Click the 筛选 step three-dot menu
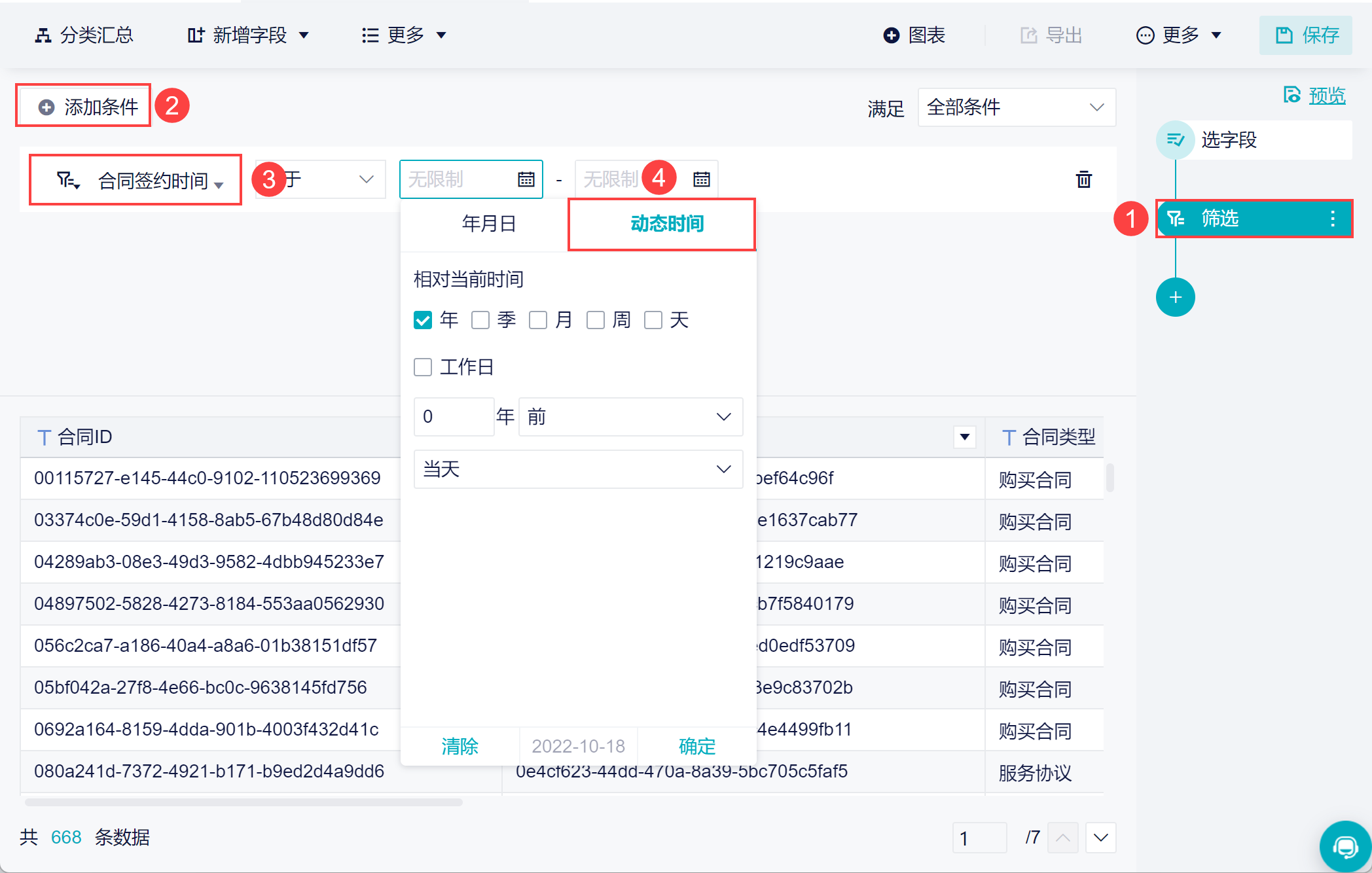 [x=1332, y=219]
